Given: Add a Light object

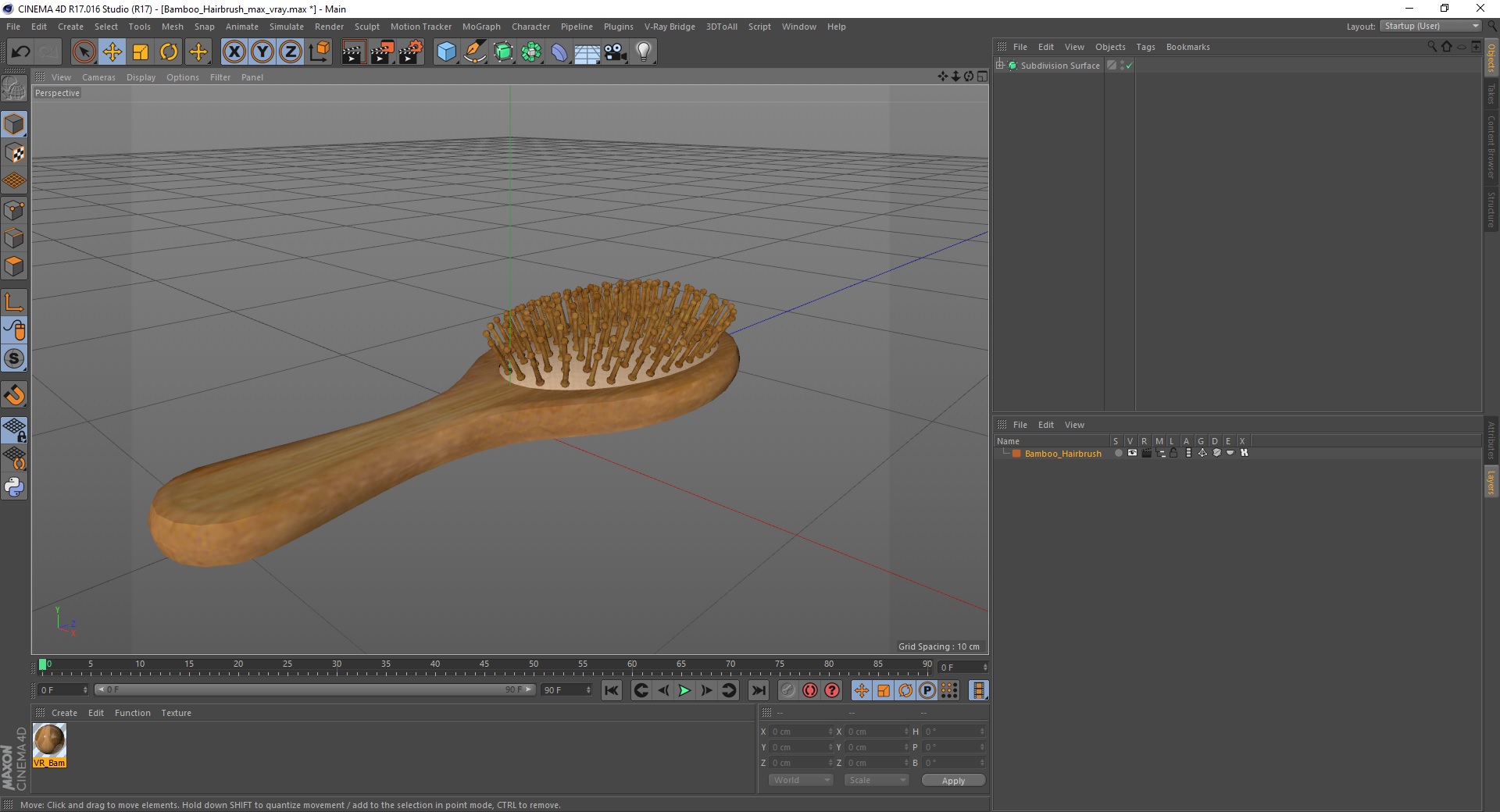Looking at the screenshot, I should tap(644, 52).
